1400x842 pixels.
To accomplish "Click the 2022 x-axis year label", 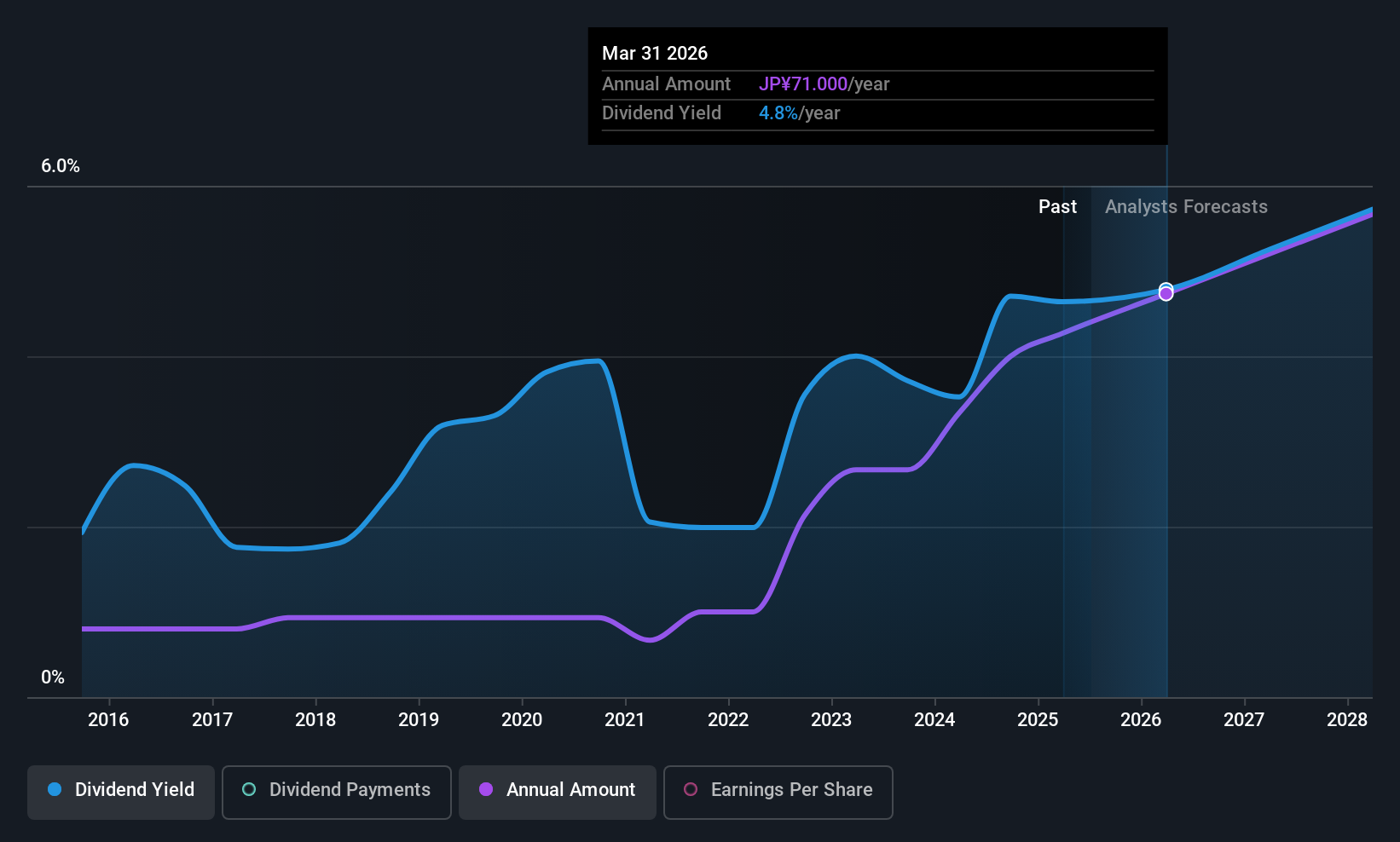I will click(728, 719).
